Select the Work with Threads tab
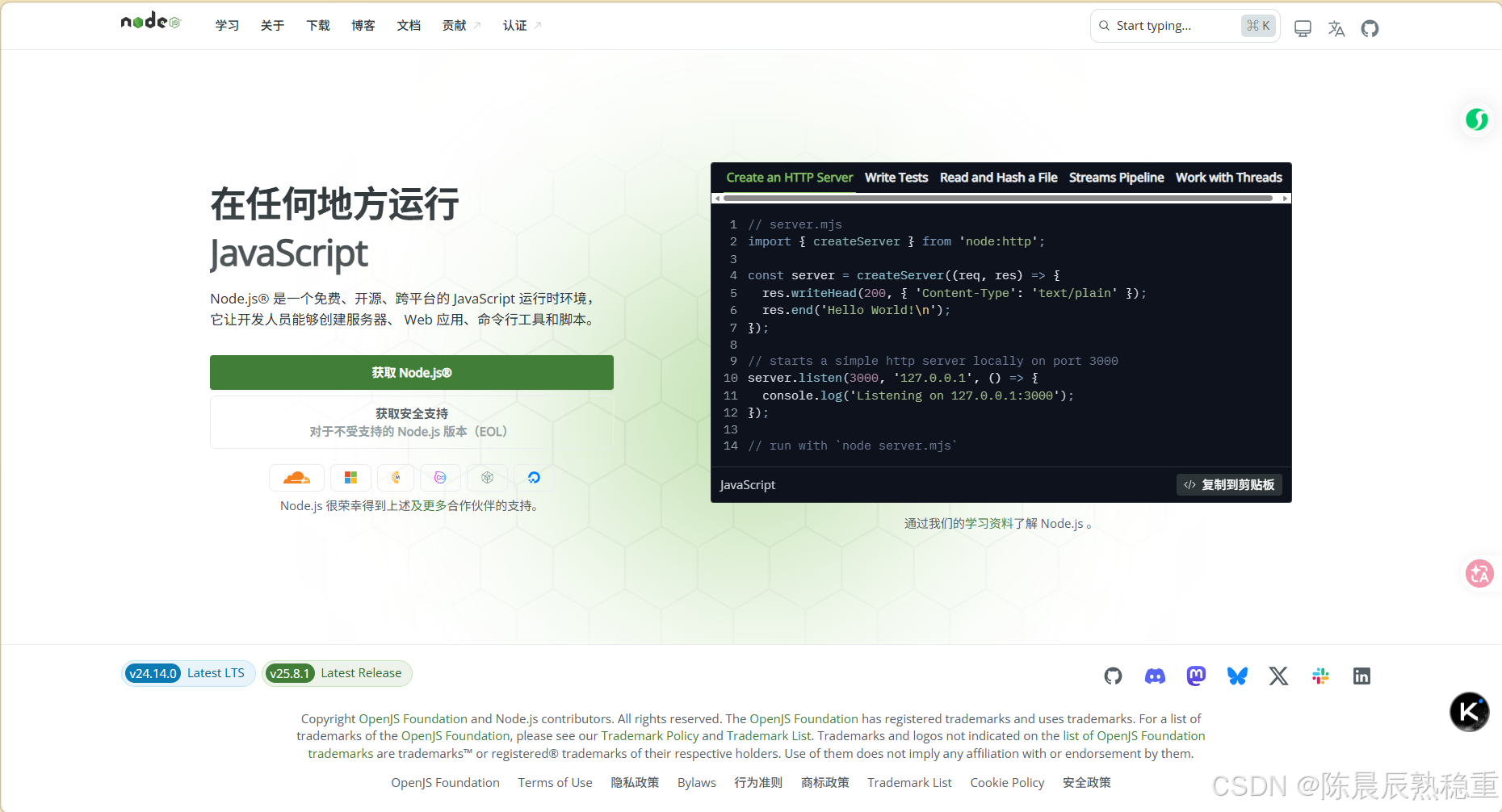This screenshot has height=812, width=1502. click(1228, 178)
